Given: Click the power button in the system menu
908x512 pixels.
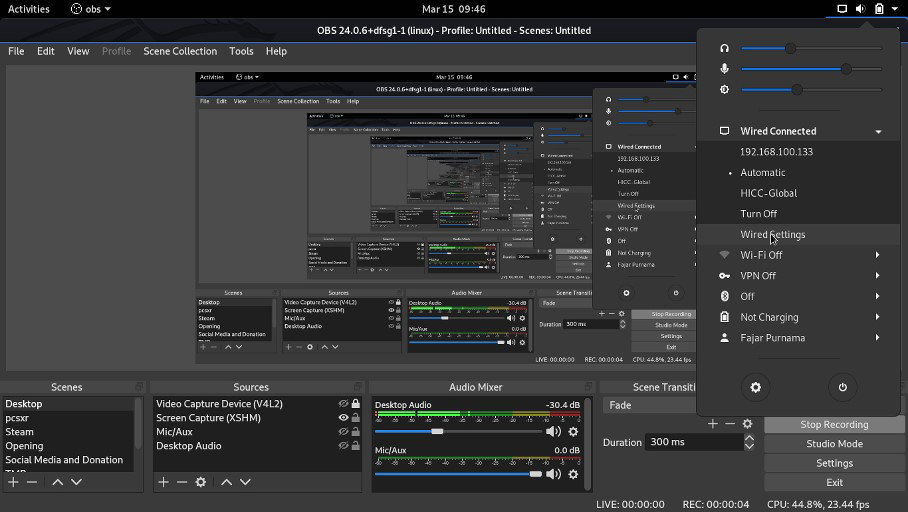Looking at the screenshot, I should pos(843,387).
